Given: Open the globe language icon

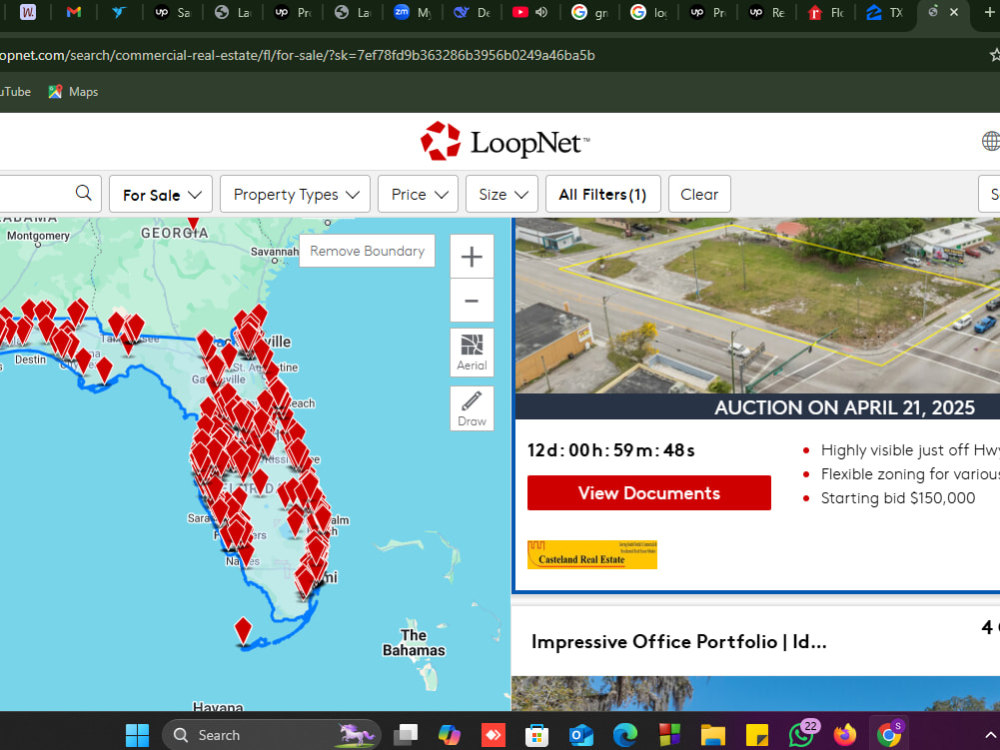Looking at the screenshot, I should (x=990, y=141).
